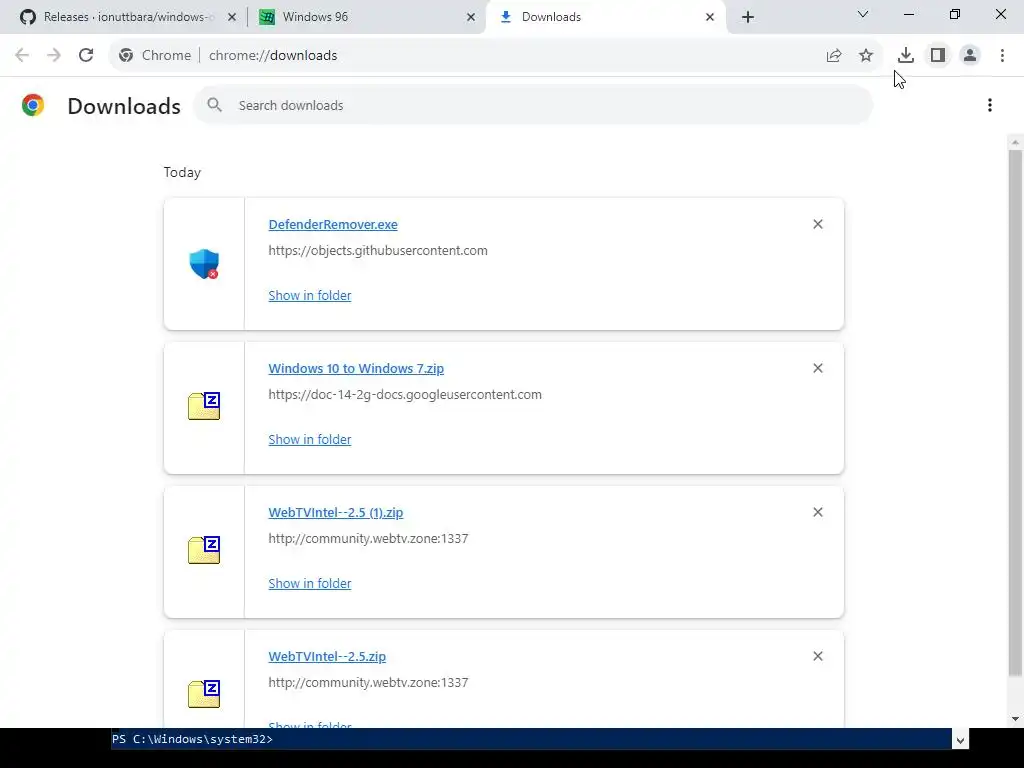Reload the Downloads page
Screen dimensions: 1024x768
[x=86, y=56]
